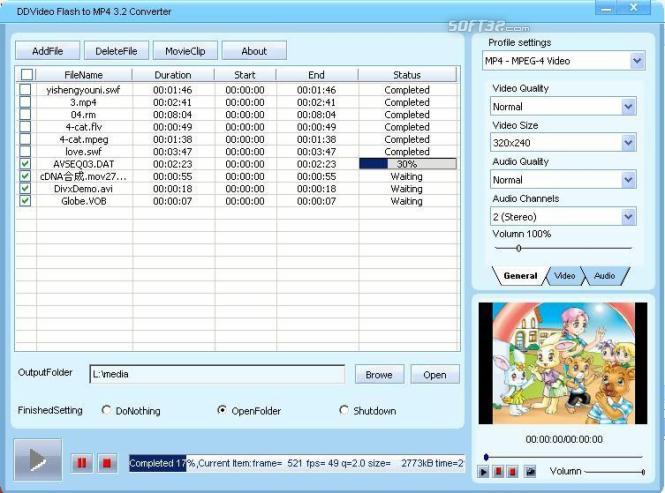665x493 pixels.
Task: Click the video preview thumbnail
Action: (563, 363)
